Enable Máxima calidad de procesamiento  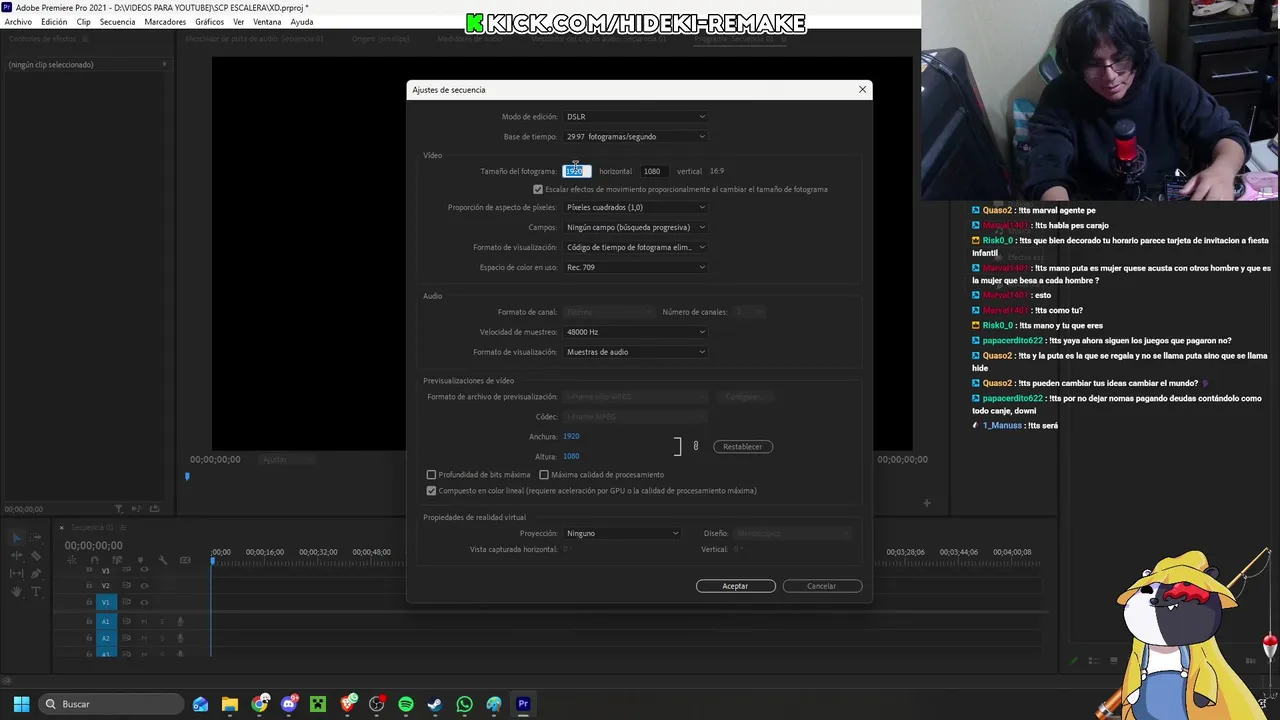544,475
